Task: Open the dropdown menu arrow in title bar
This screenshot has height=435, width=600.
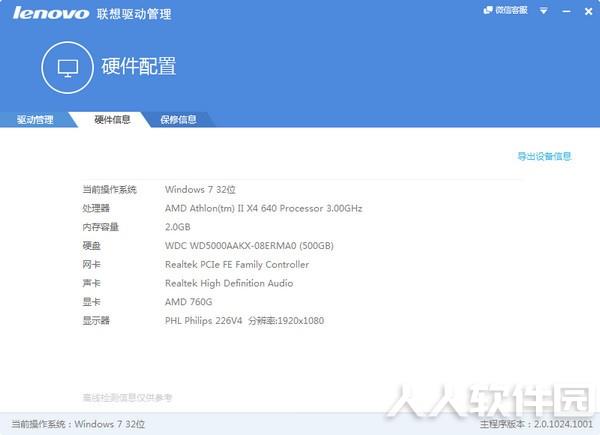Action: (x=543, y=11)
